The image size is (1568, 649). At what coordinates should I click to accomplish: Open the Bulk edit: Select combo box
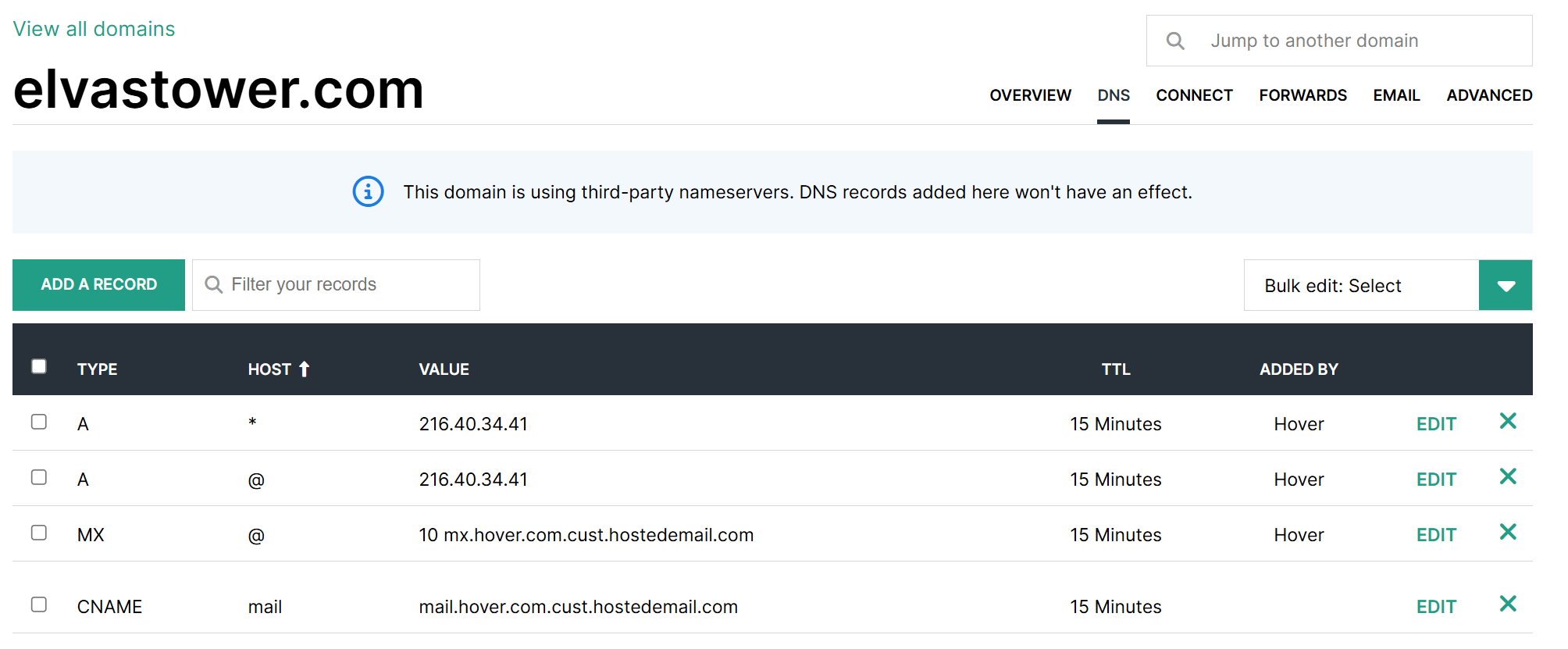[x=1388, y=285]
